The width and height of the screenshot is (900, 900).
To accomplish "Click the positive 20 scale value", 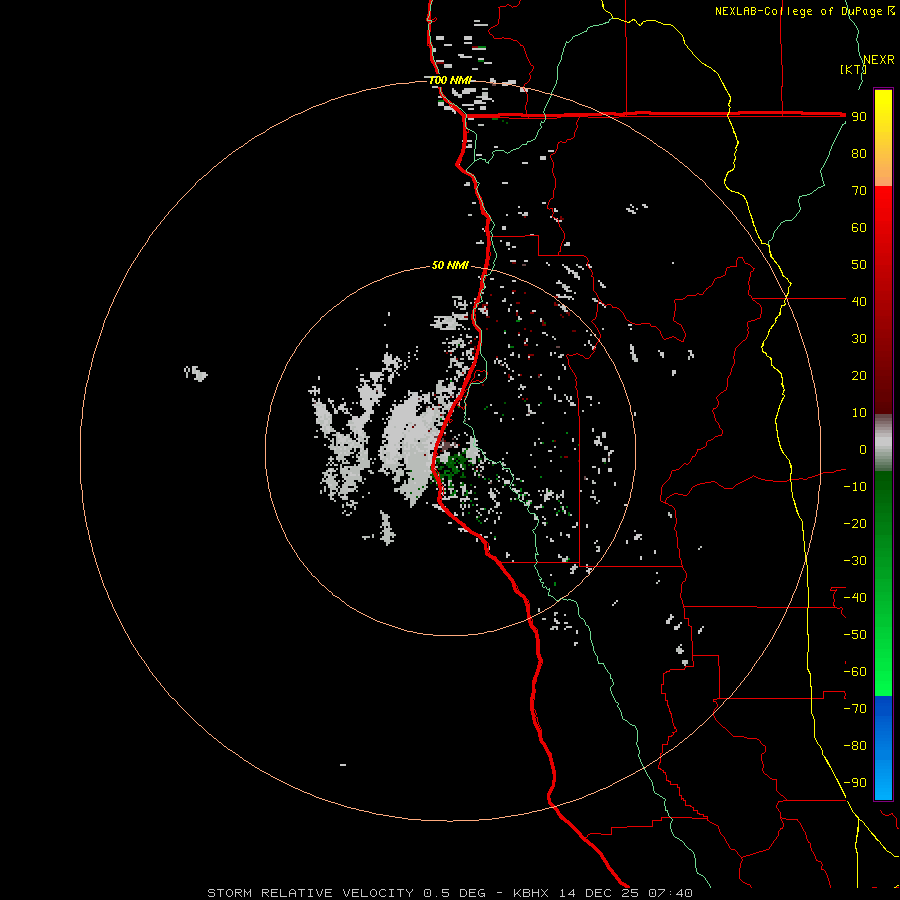I will click(859, 375).
